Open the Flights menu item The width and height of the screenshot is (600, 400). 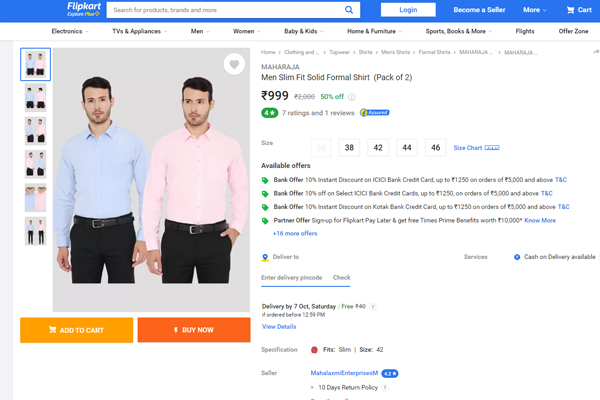524,31
